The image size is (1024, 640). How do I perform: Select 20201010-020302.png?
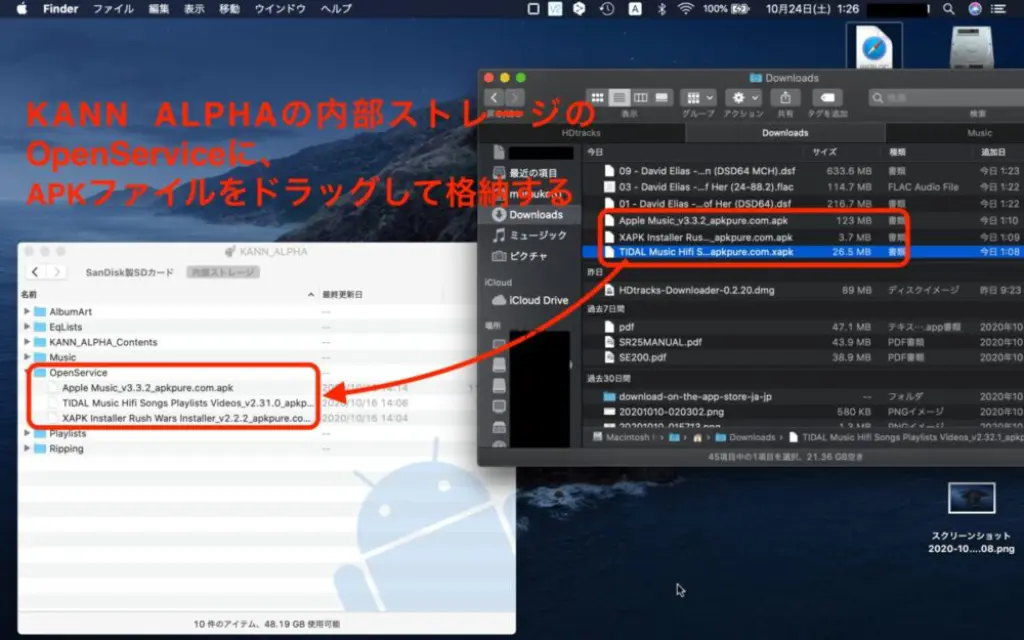coord(803,412)
